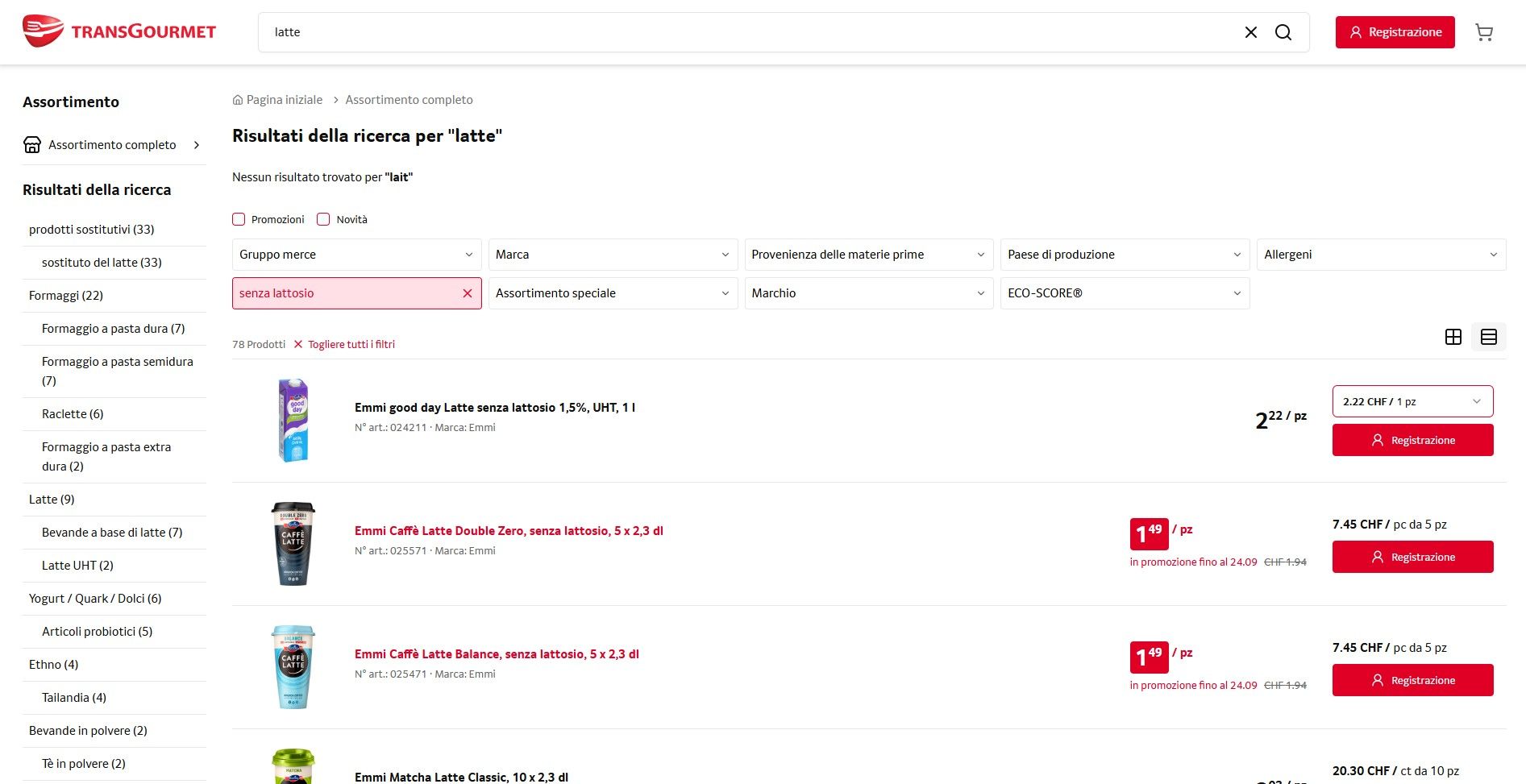Tick the Novità checkbox

pyautogui.click(x=323, y=219)
